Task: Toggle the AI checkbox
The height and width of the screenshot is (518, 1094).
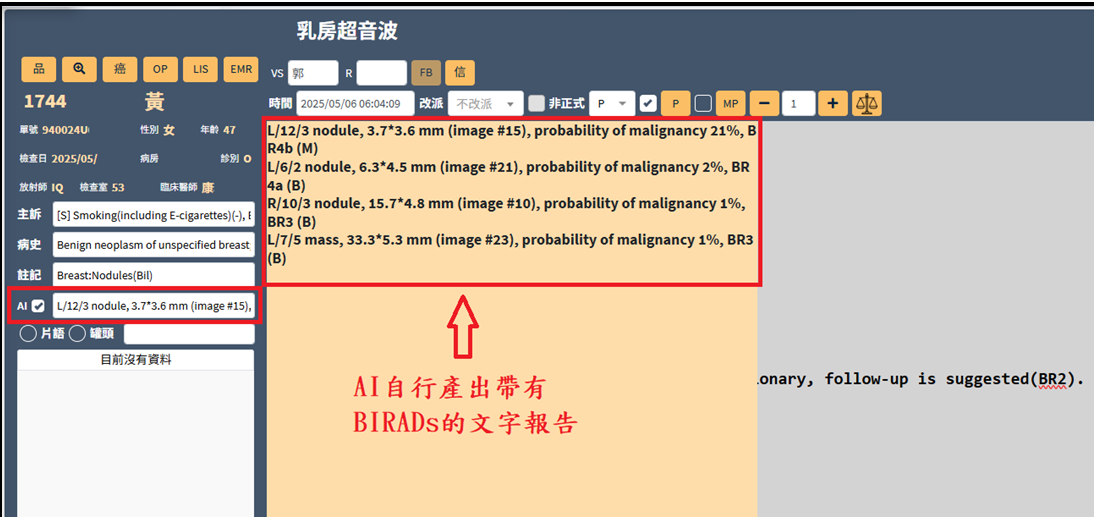Action: coord(39,306)
